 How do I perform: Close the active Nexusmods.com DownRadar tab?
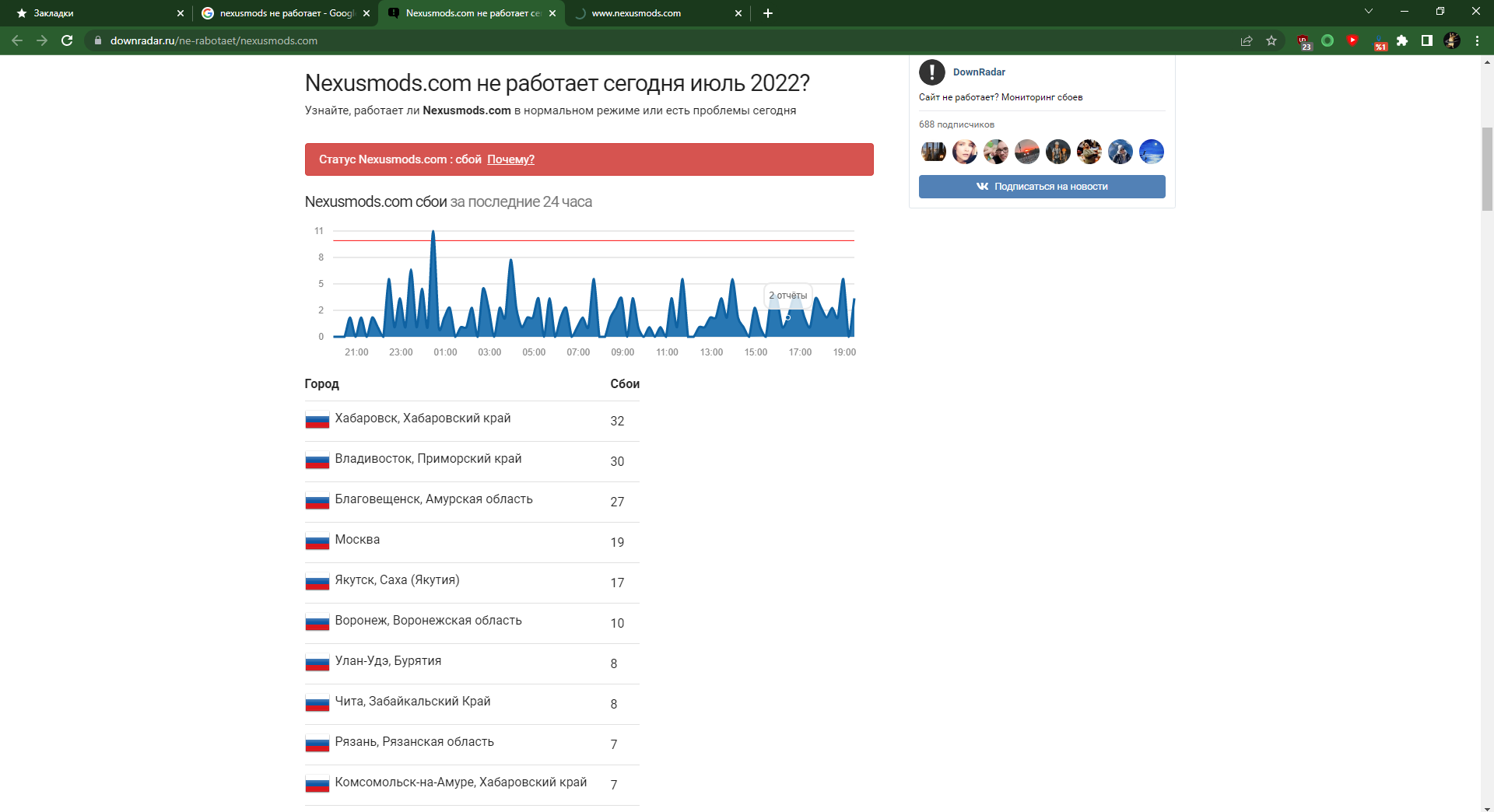(x=552, y=13)
